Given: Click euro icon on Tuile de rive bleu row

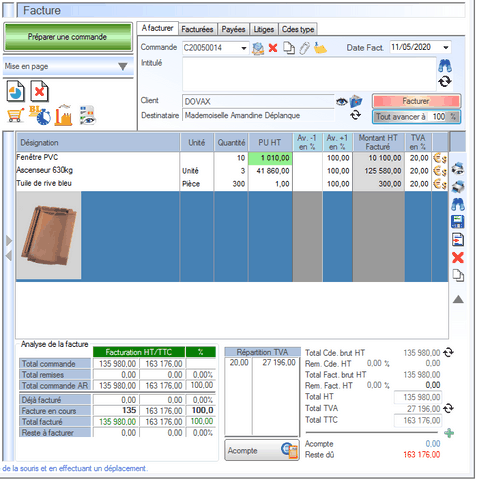Looking at the screenshot, I should (x=440, y=184).
